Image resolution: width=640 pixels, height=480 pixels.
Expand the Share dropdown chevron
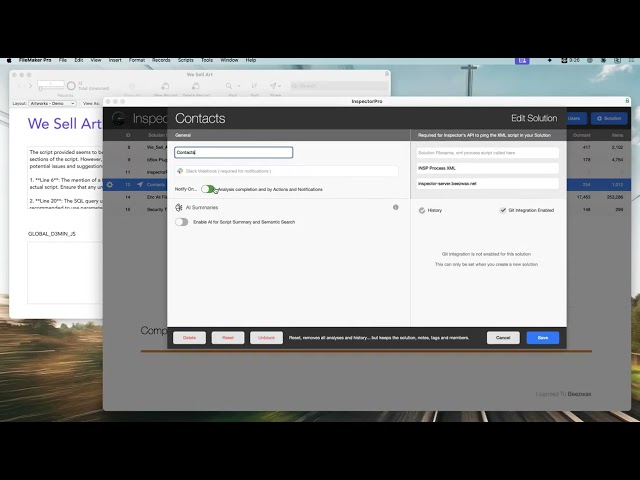(280, 86)
